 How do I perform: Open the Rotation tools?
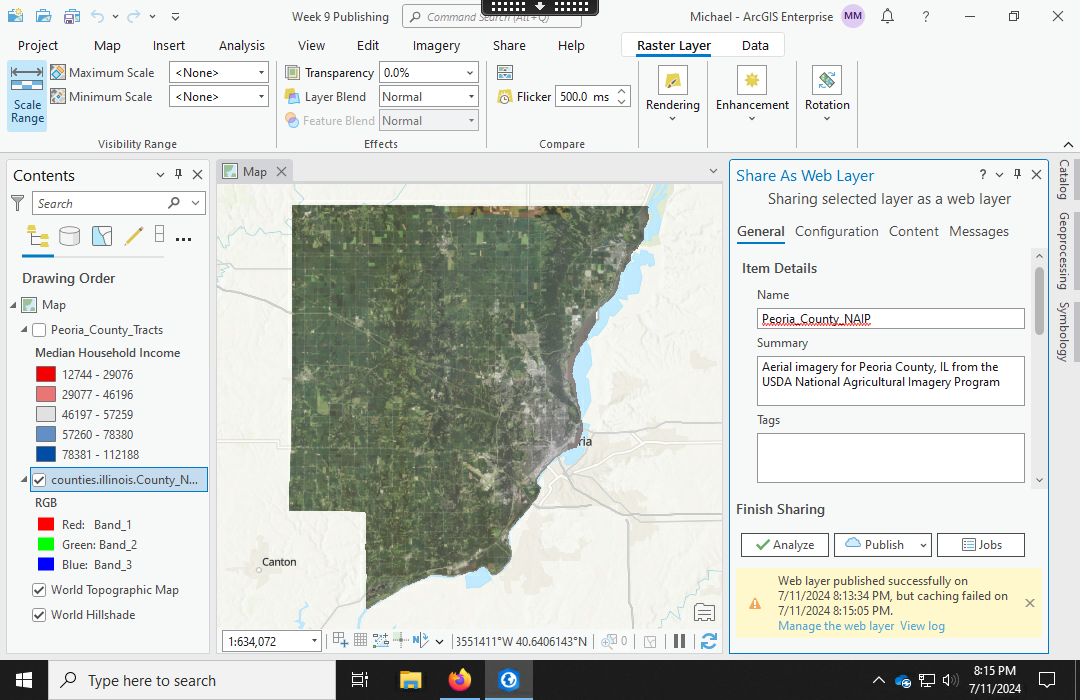pyautogui.click(x=827, y=94)
